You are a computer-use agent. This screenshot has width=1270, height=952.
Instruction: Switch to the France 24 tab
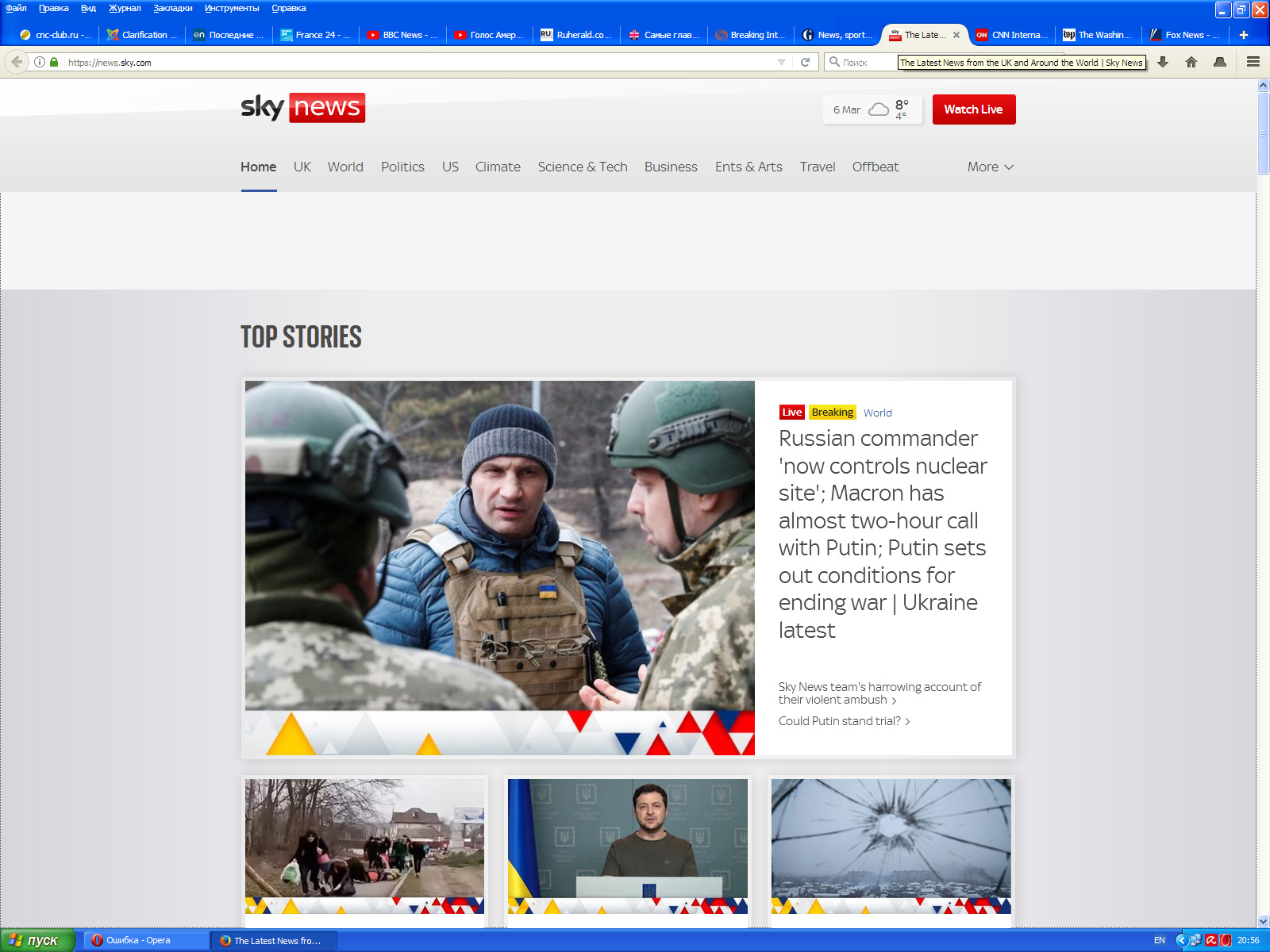click(315, 35)
